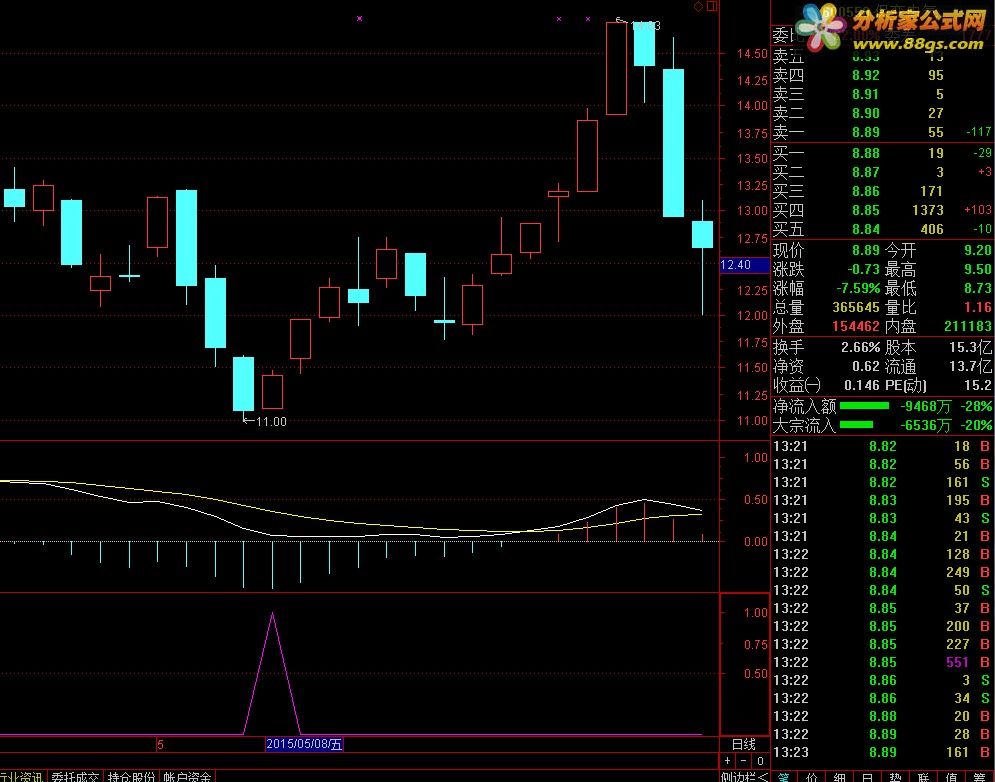Collapse the sidebar with the 侧边栏 toggle

click(x=744, y=776)
